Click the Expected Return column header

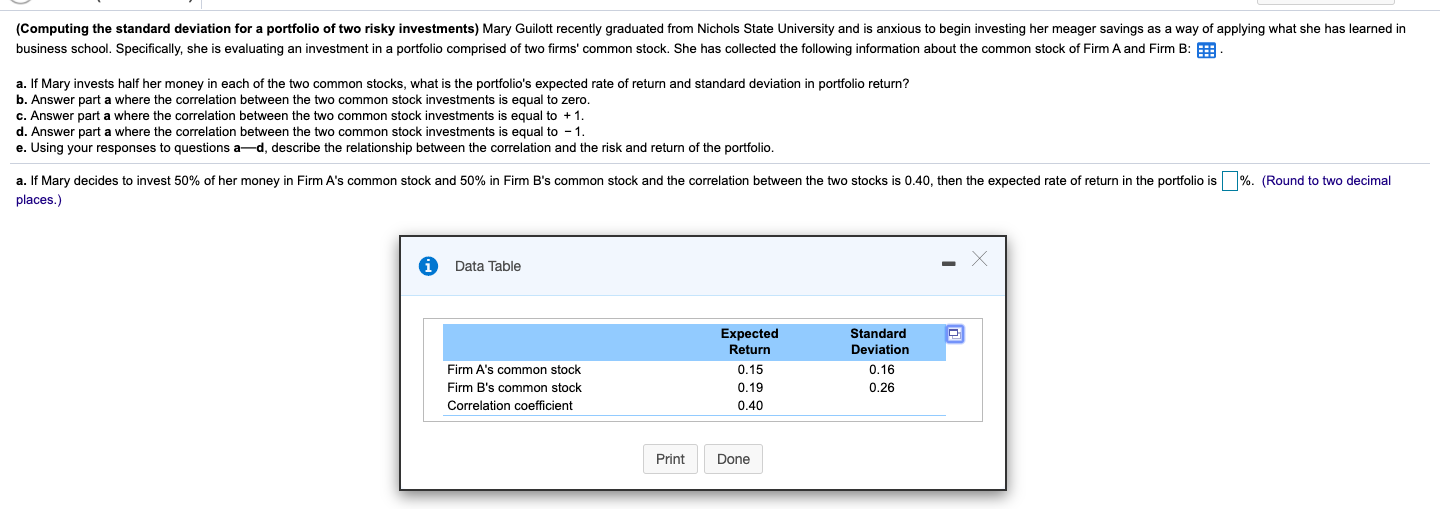point(749,342)
